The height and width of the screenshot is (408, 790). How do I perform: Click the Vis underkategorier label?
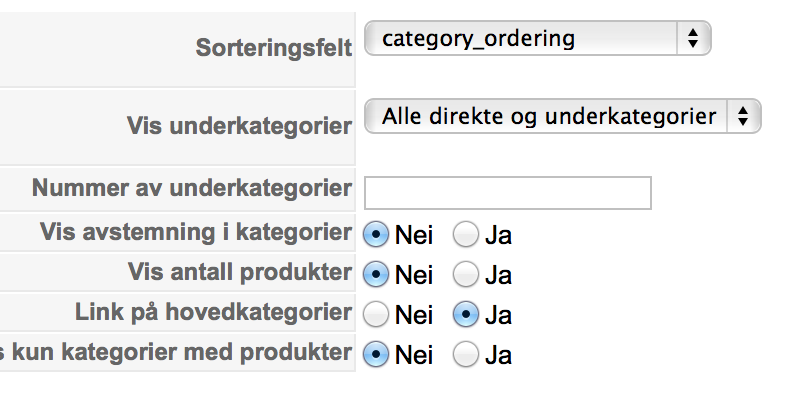(239, 126)
